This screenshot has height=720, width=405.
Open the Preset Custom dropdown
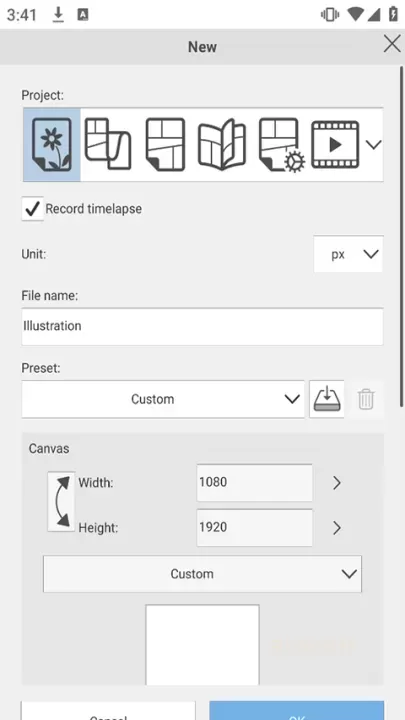point(163,399)
